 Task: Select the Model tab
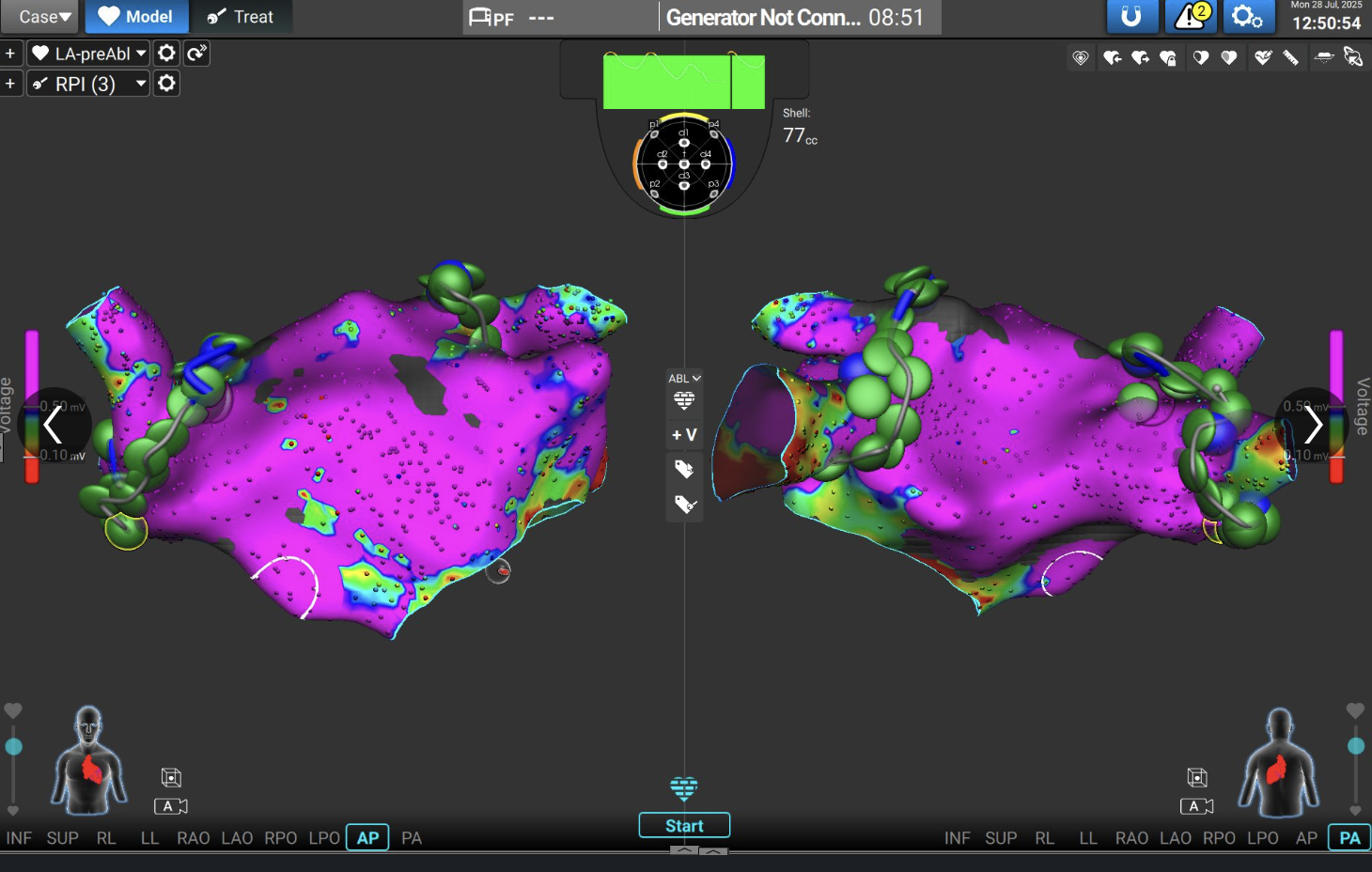[x=136, y=17]
